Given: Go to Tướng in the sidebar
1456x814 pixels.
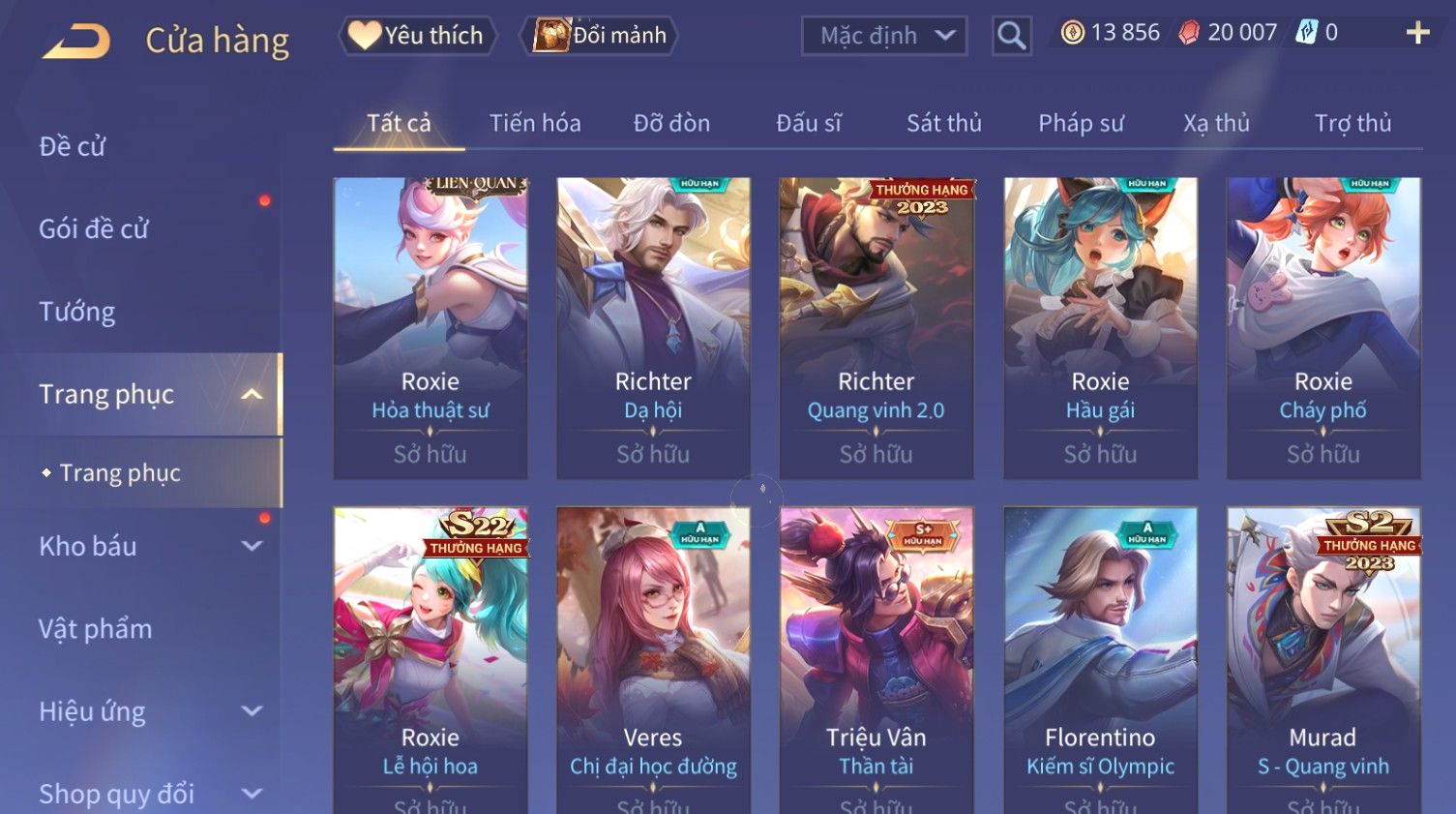Looking at the screenshot, I should coord(77,312).
